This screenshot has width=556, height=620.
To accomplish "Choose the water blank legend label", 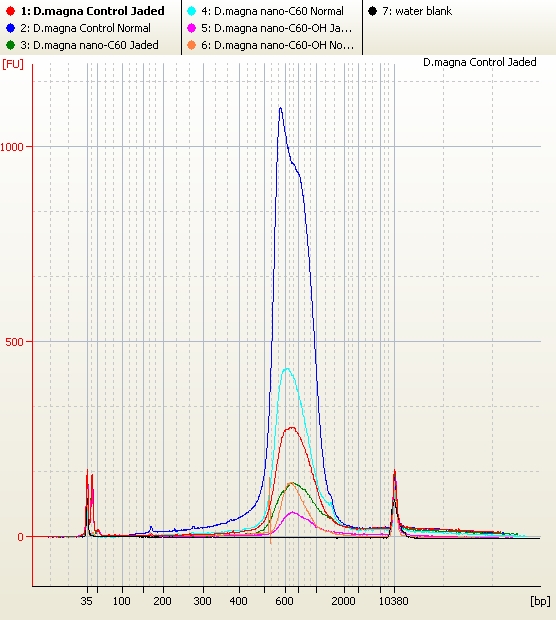I will coord(417,11).
